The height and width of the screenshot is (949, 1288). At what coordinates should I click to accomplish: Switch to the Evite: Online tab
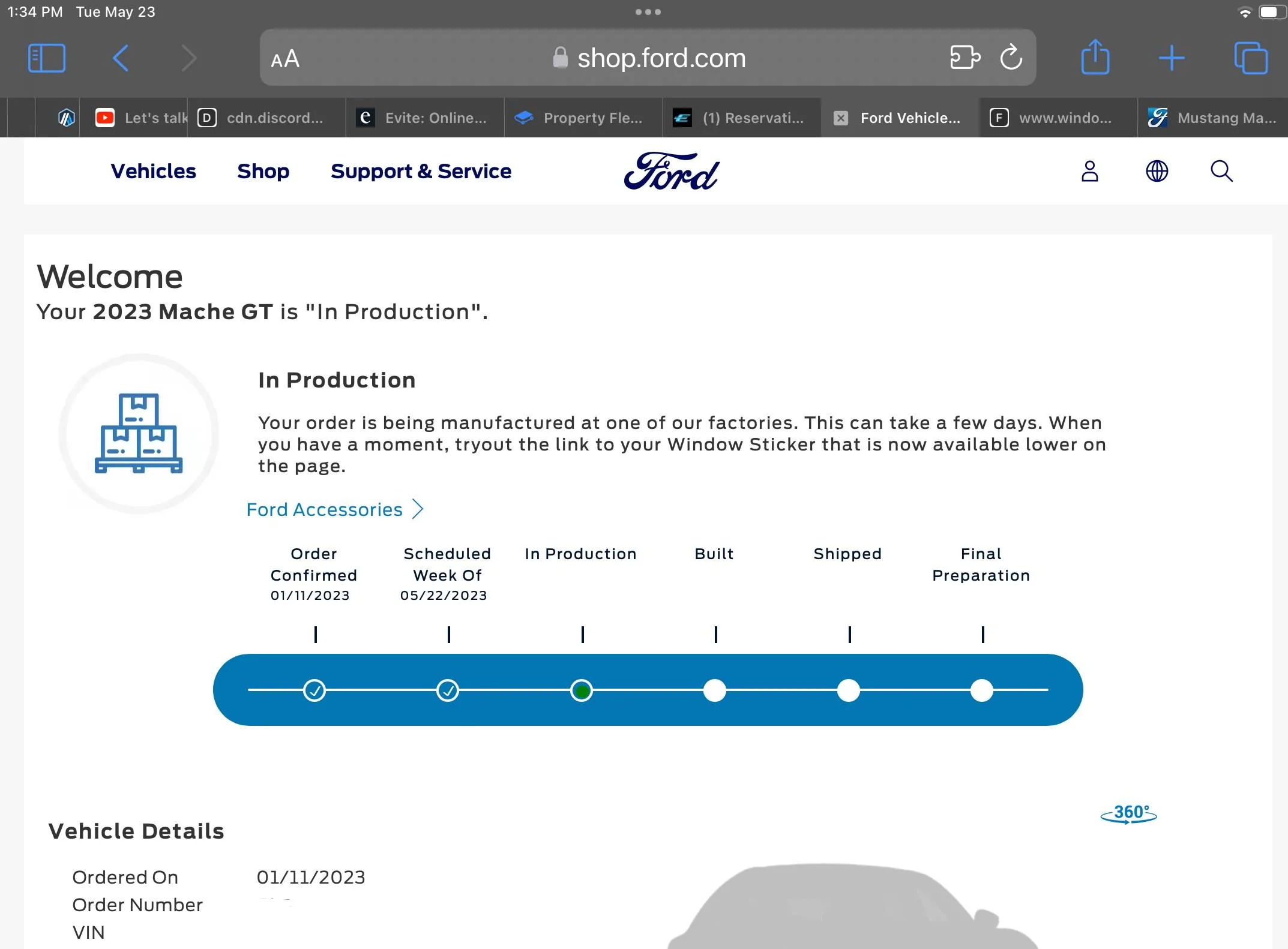pyautogui.click(x=425, y=118)
